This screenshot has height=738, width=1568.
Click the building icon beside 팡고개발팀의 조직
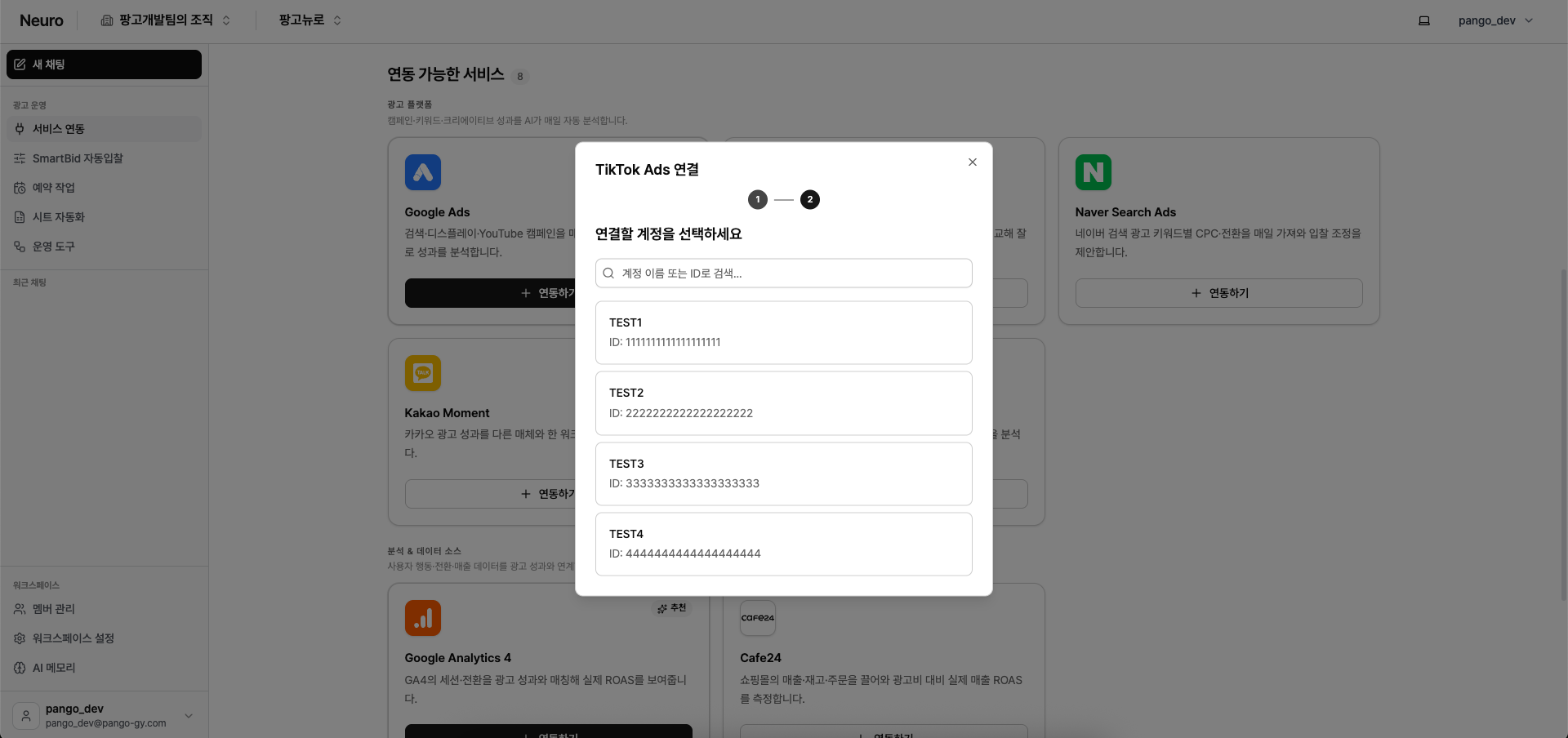(107, 20)
